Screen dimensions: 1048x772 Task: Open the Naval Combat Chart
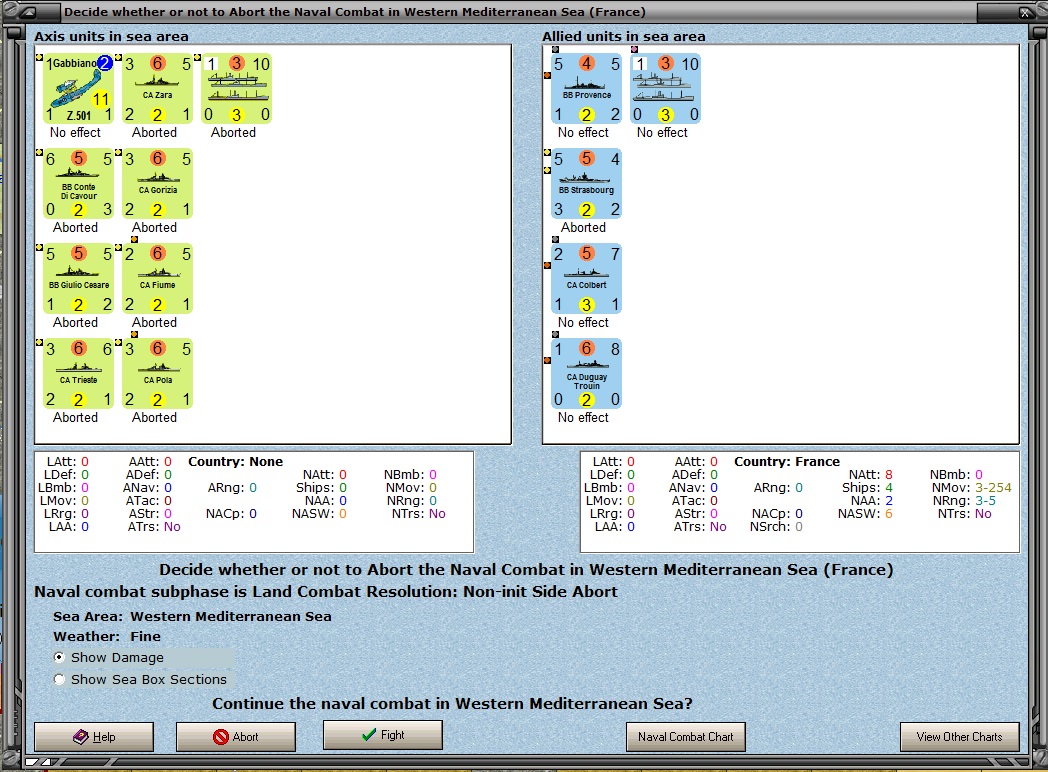click(x=686, y=737)
